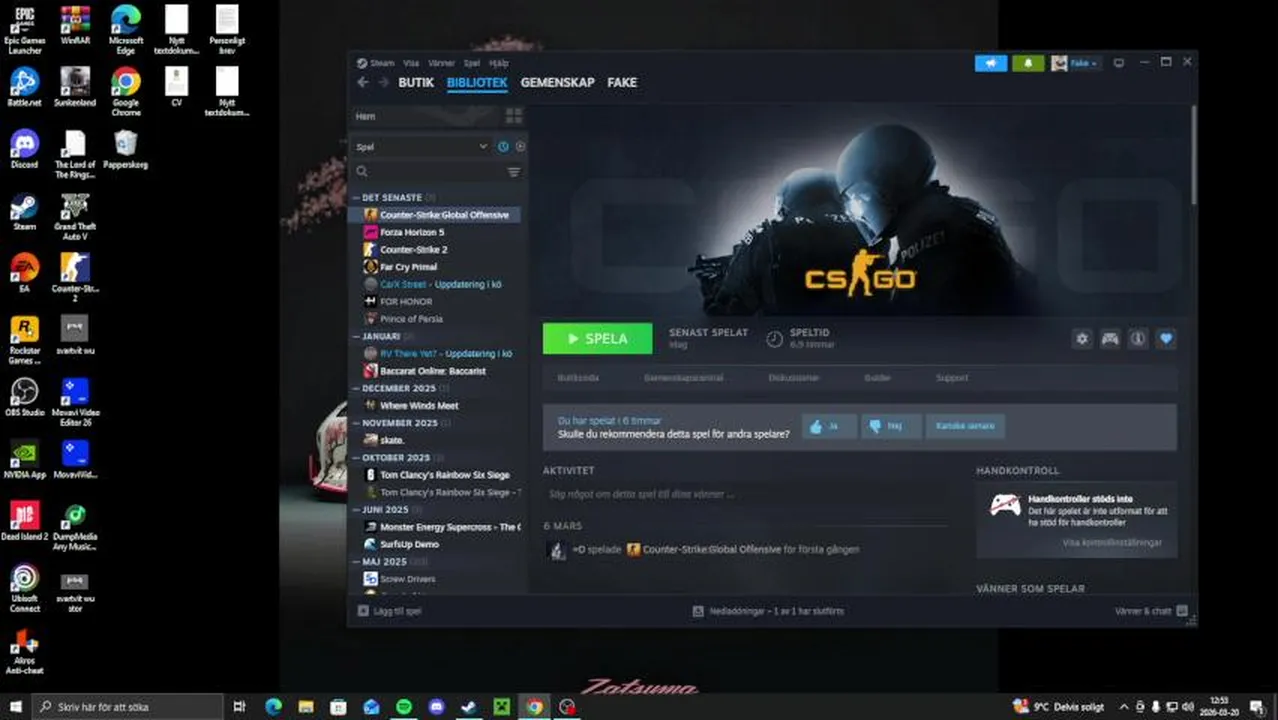Screen dimensions: 1278x720
Task: Open Vänner & chatt panel
Action: coord(1151,611)
